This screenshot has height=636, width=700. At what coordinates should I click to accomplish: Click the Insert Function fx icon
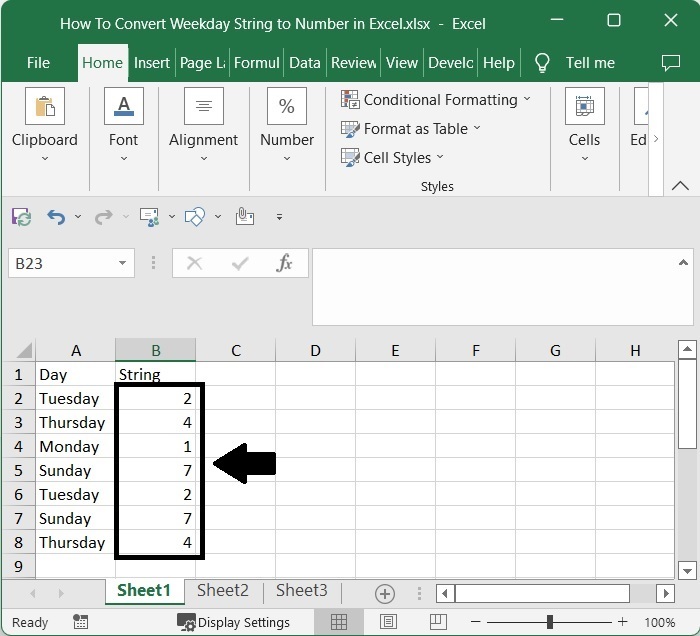click(x=285, y=263)
